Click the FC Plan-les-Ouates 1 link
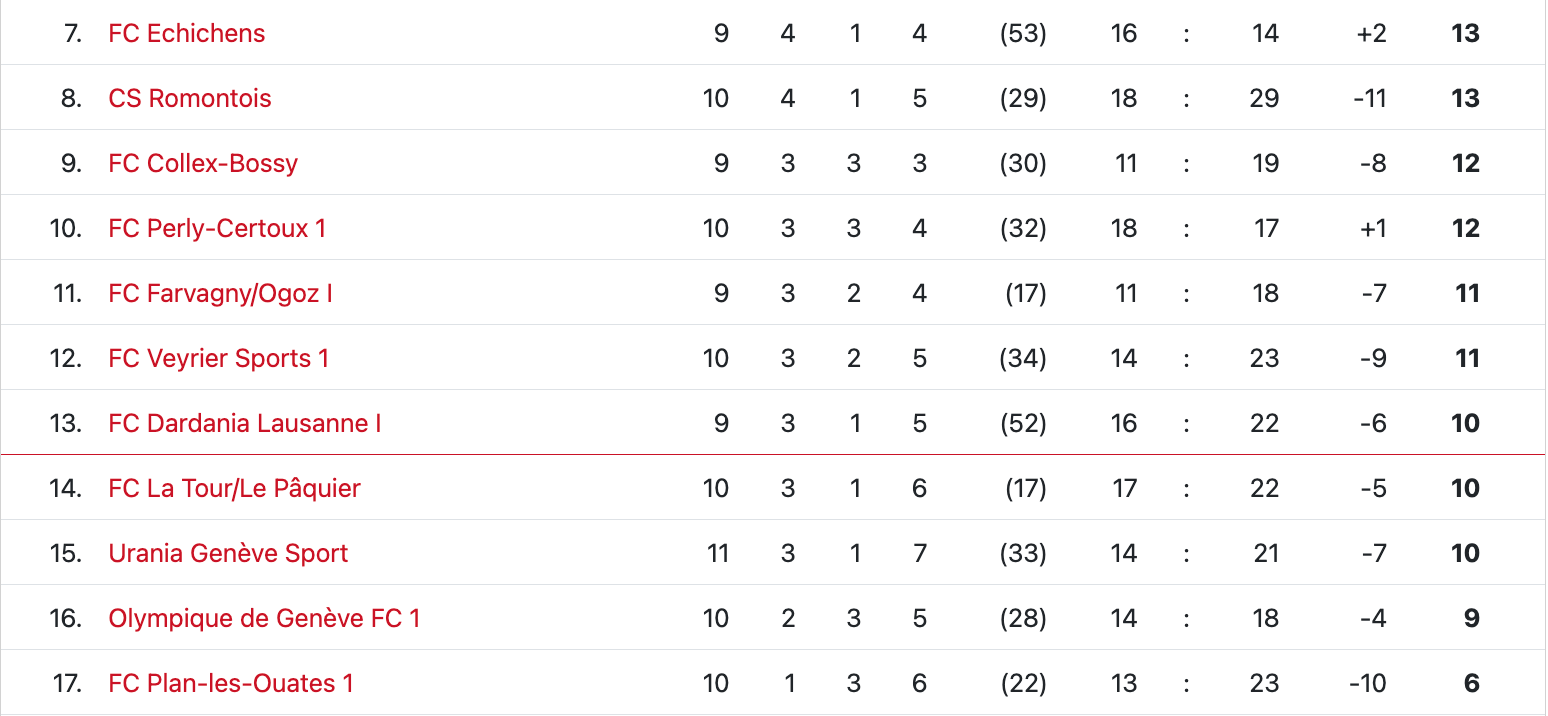 click(230, 683)
